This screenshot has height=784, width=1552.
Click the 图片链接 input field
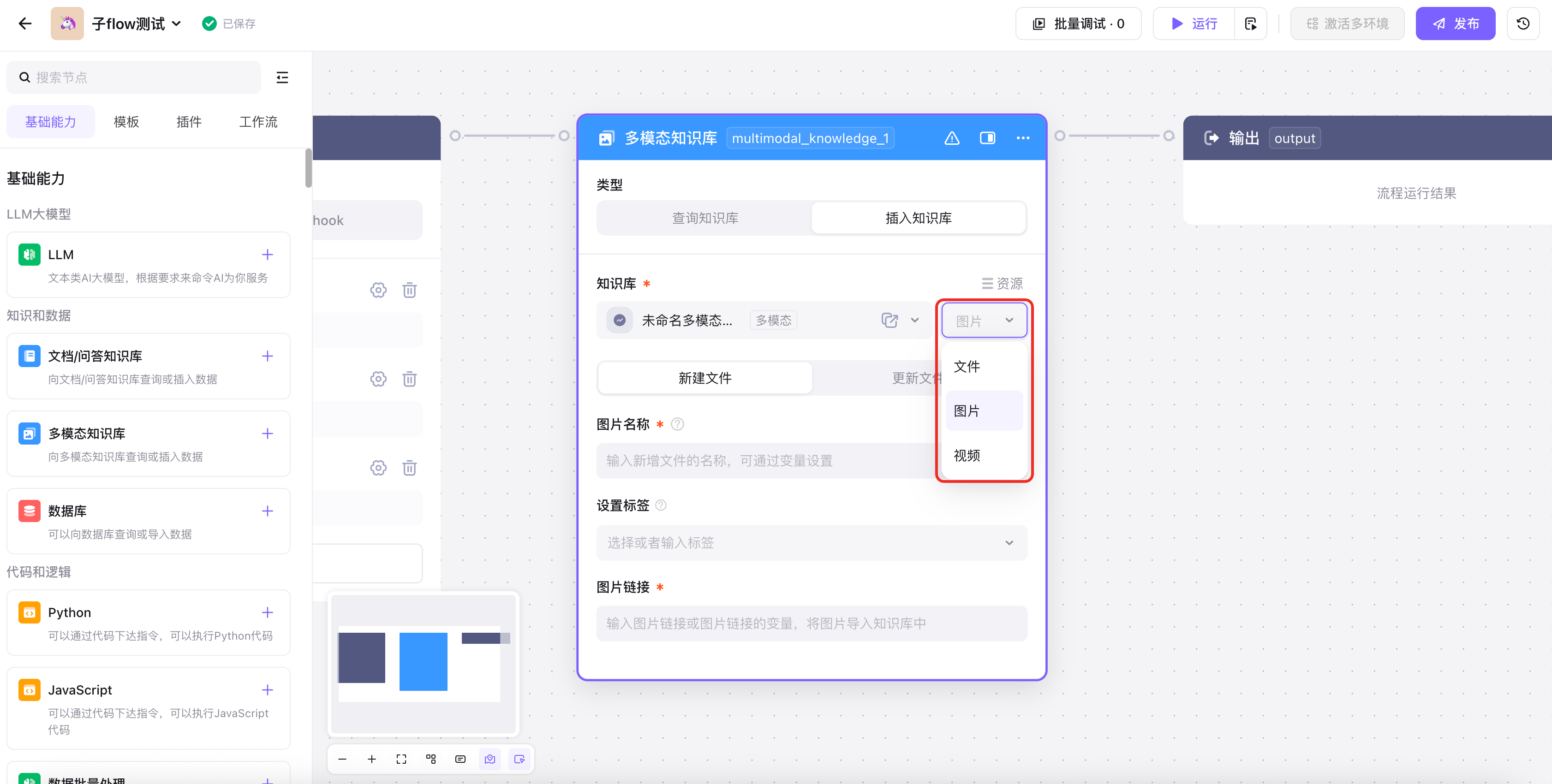[811, 623]
